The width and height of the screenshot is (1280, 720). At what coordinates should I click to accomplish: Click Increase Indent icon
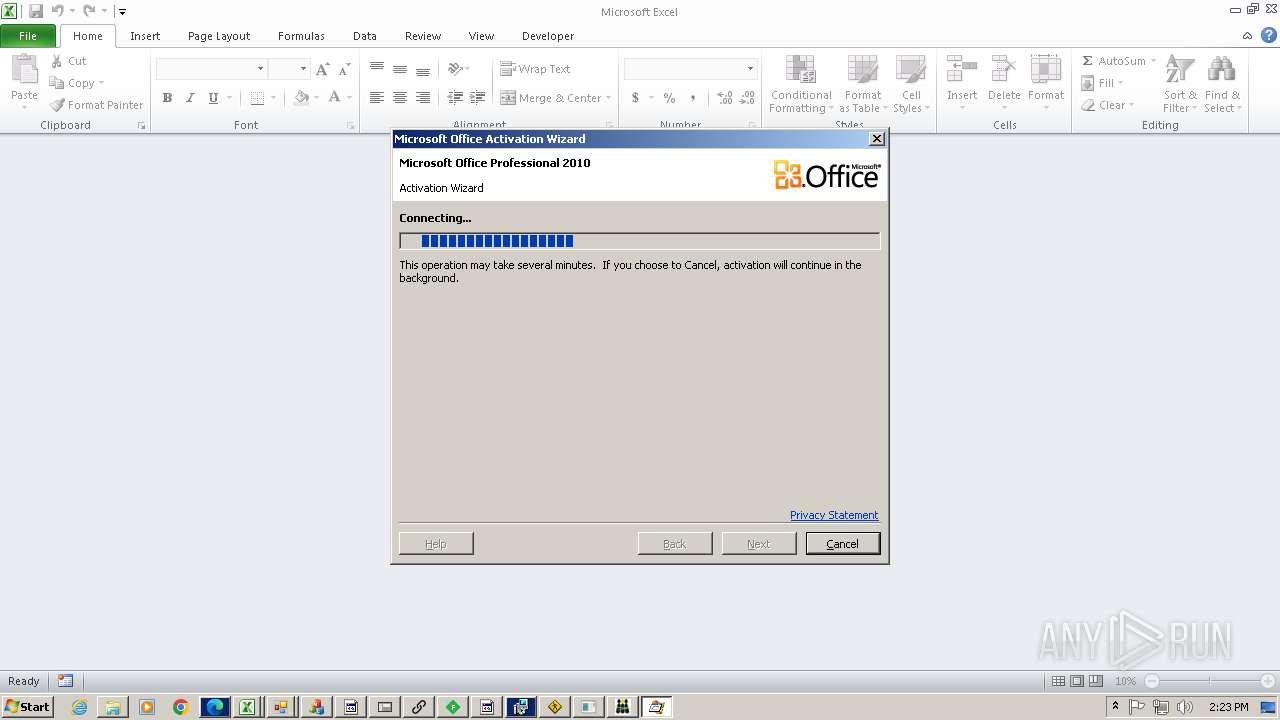478,98
